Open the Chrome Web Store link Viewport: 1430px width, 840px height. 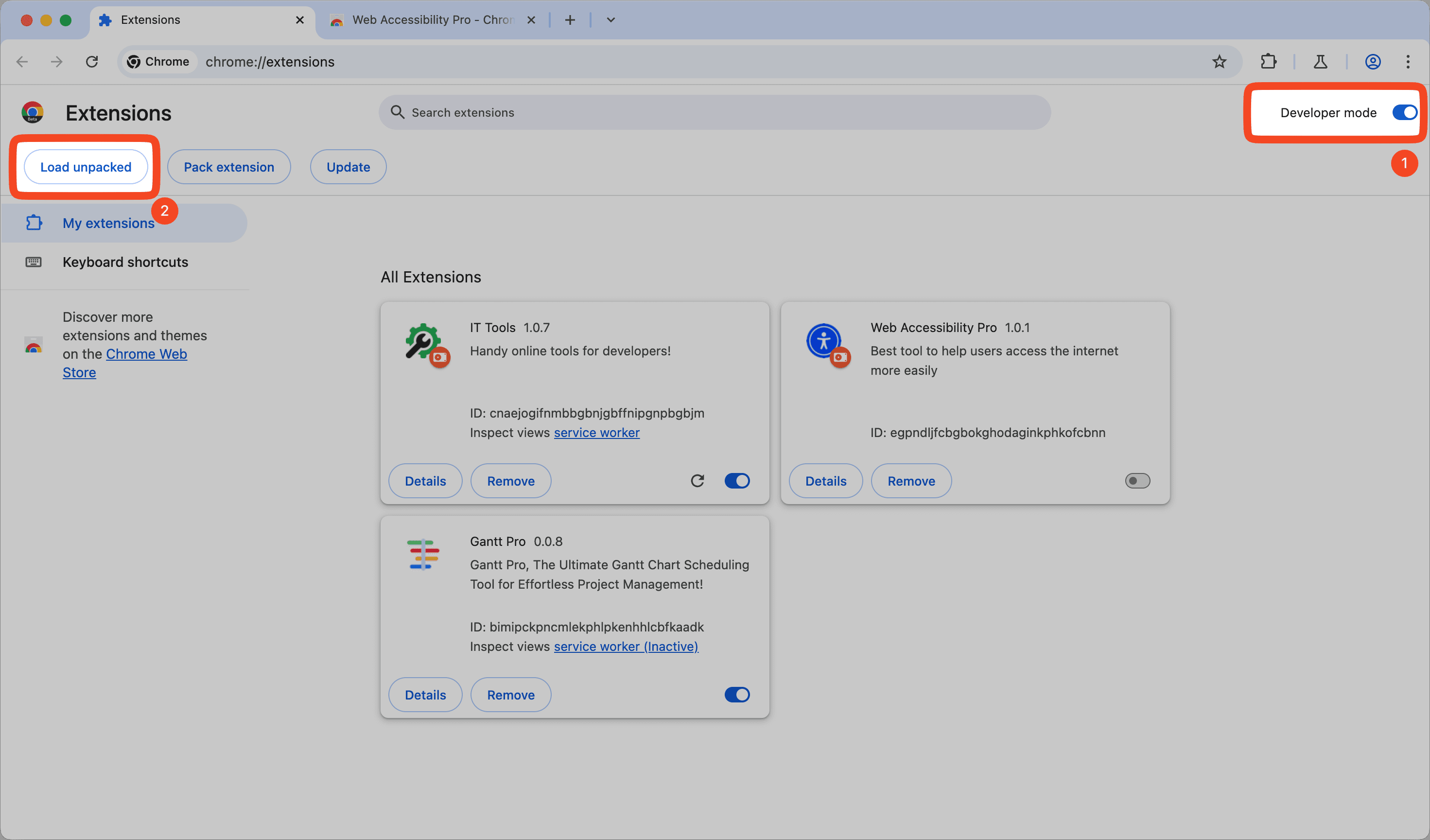click(125, 363)
